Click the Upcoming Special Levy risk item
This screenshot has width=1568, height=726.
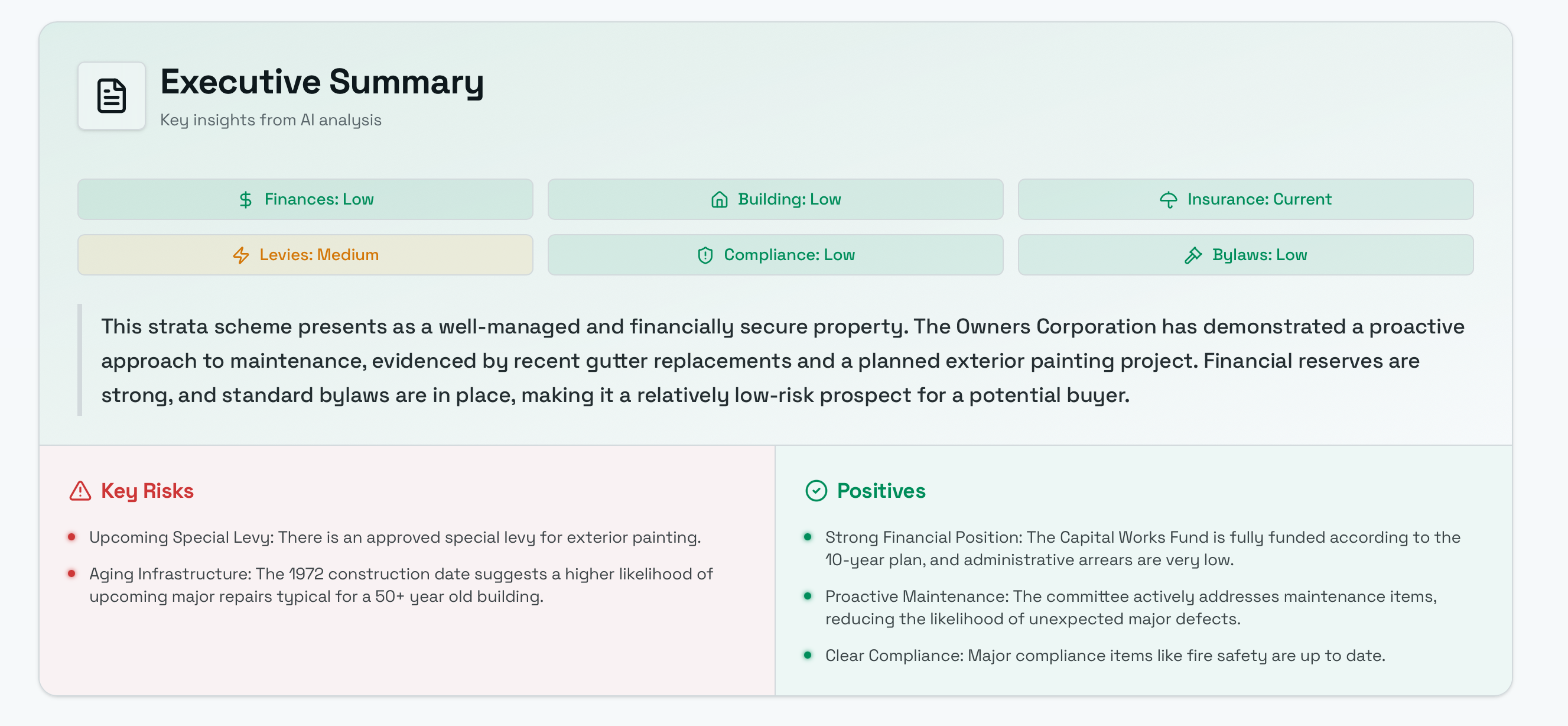(395, 537)
